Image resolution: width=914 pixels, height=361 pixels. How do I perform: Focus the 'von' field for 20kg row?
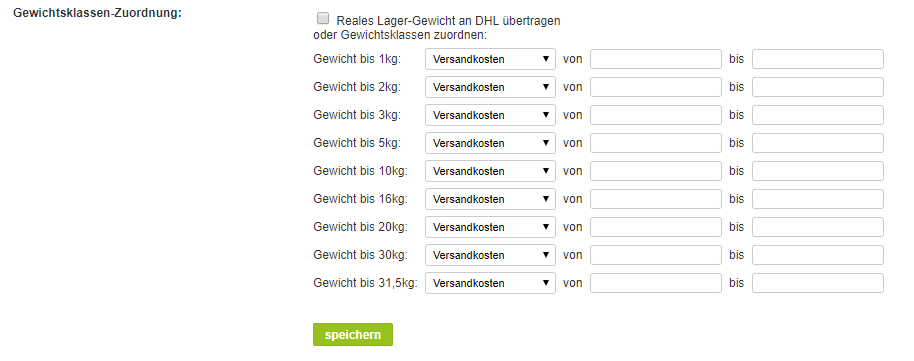(x=656, y=227)
